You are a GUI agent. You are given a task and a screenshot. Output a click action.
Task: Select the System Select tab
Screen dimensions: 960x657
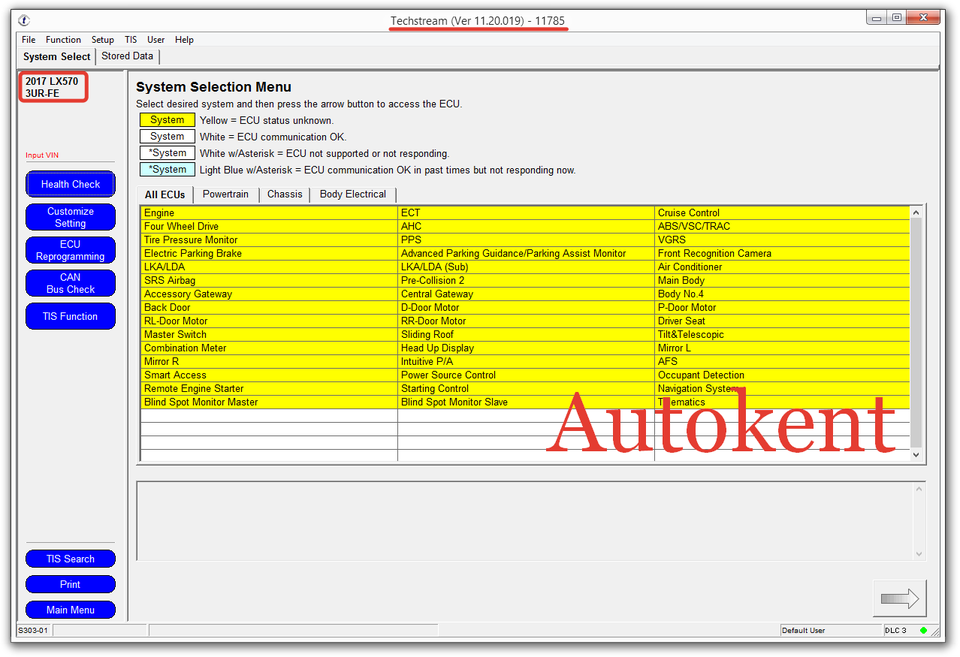[x=57, y=56]
